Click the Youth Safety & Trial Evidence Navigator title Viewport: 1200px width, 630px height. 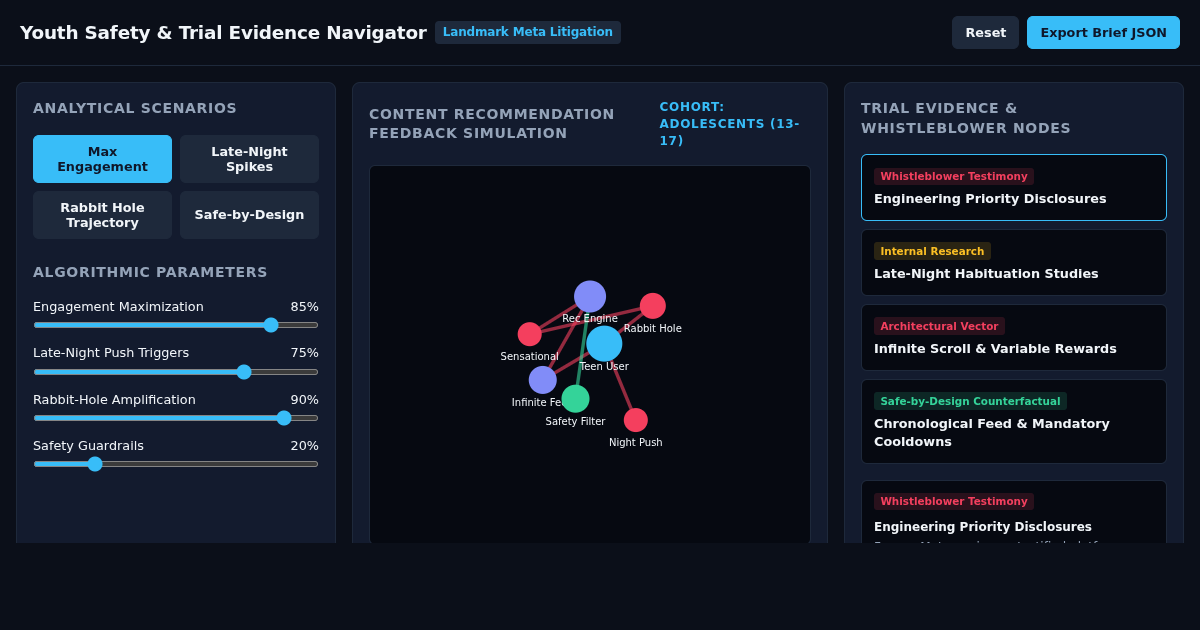(x=223, y=32)
